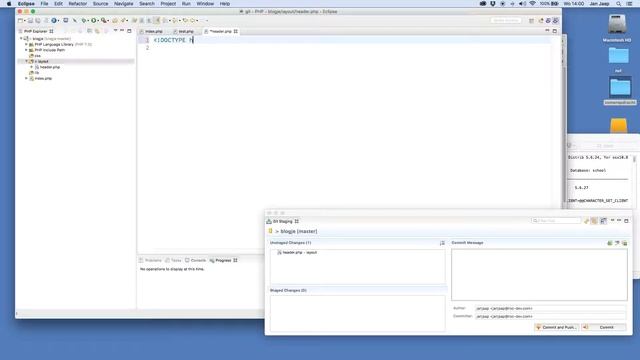The height and width of the screenshot is (360, 640).
Task: Click inside the Commit Message box
Action: 539,275
